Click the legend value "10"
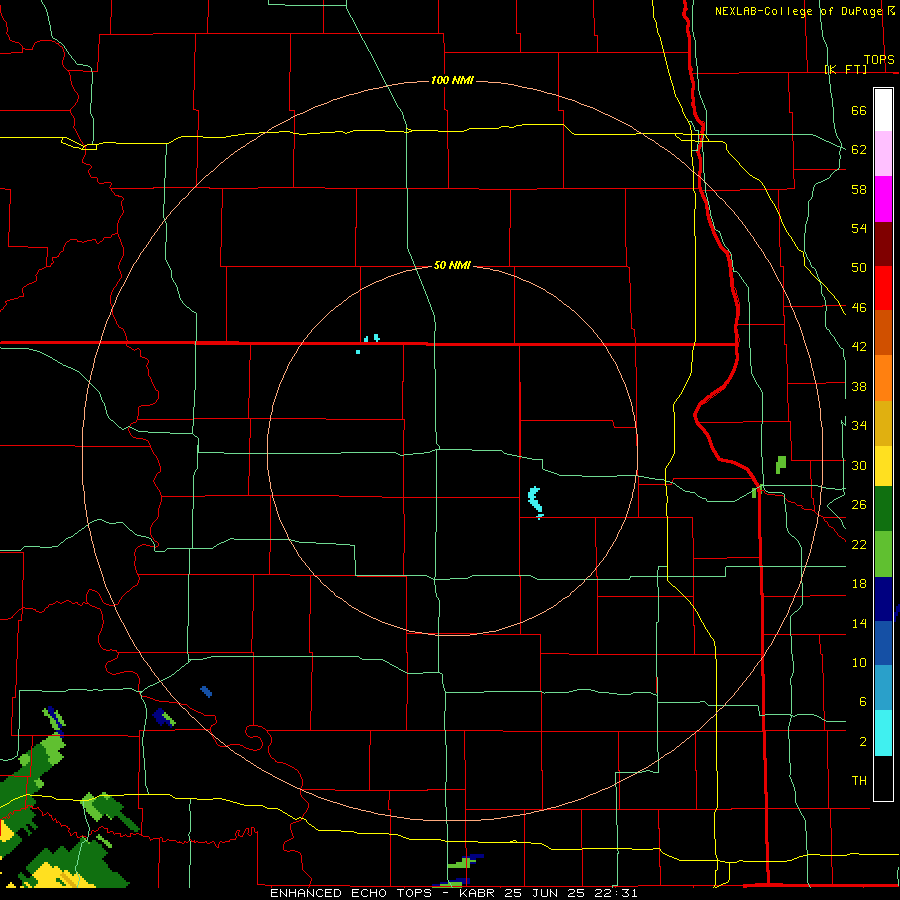The image size is (900, 900). coord(859,662)
